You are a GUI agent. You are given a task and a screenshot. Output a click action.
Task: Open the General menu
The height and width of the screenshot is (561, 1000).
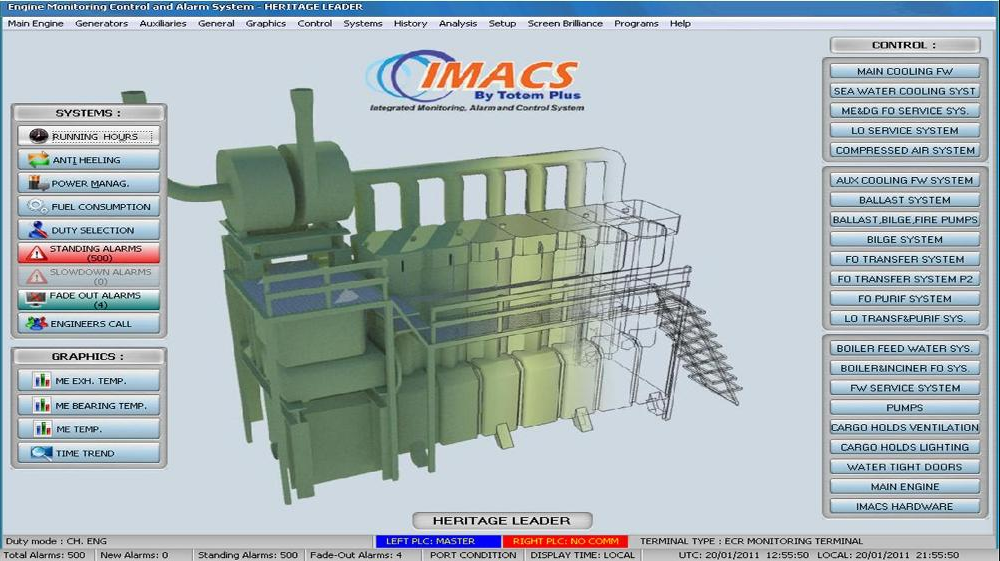(x=216, y=23)
